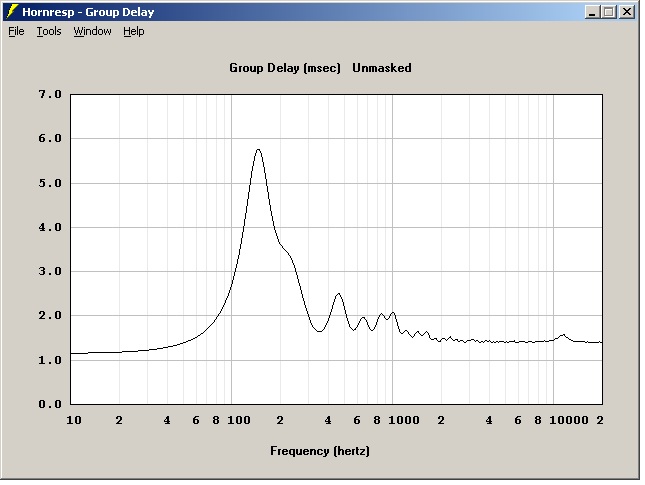
Task: Close the Group Delay window
Action: coord(626,12)
